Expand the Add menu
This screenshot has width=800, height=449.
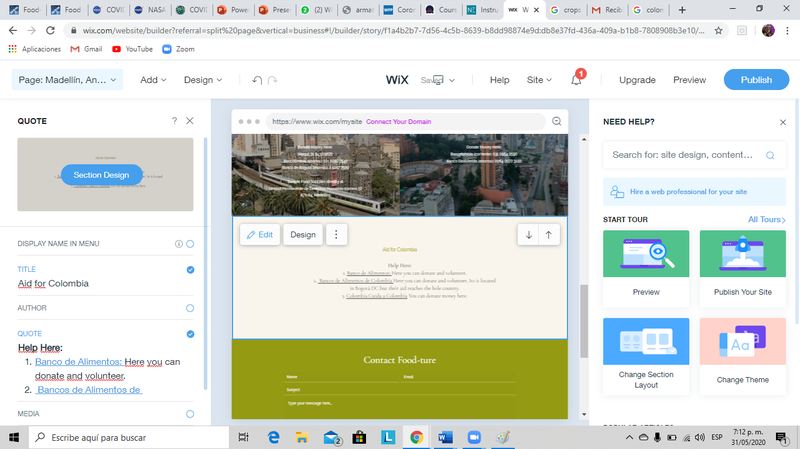point(153,80)
